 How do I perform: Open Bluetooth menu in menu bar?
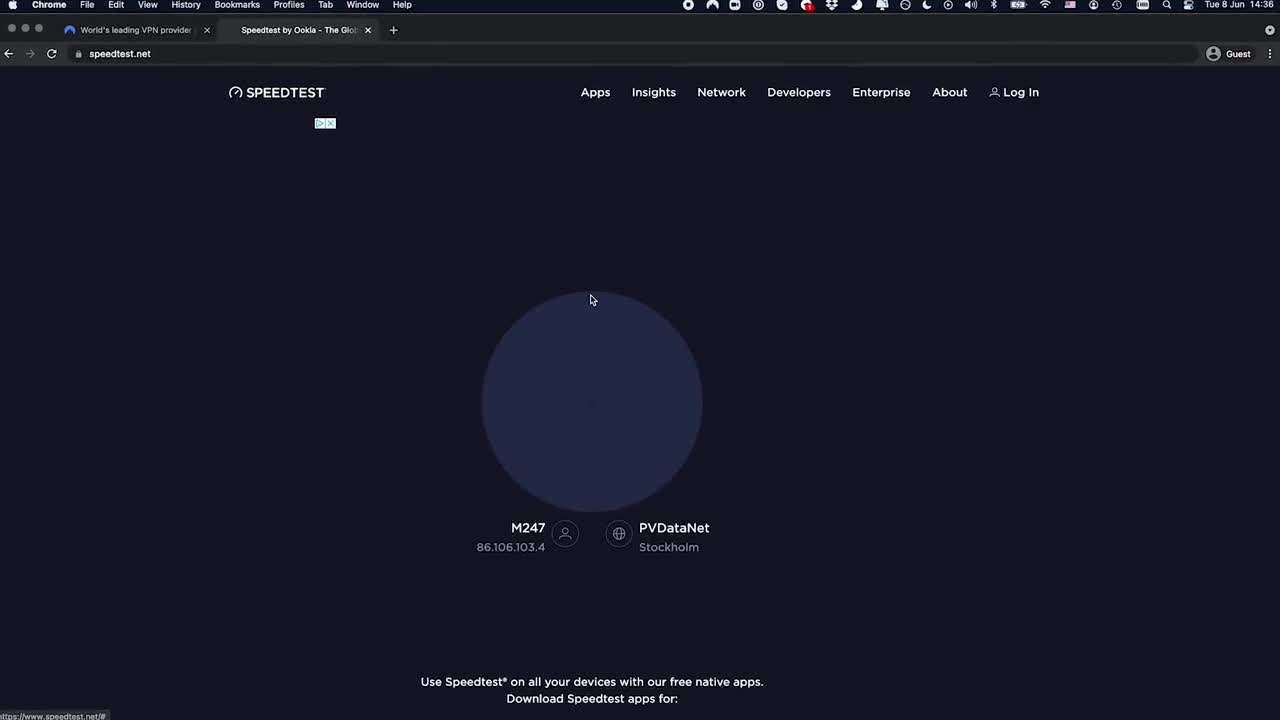click(994, 5)
